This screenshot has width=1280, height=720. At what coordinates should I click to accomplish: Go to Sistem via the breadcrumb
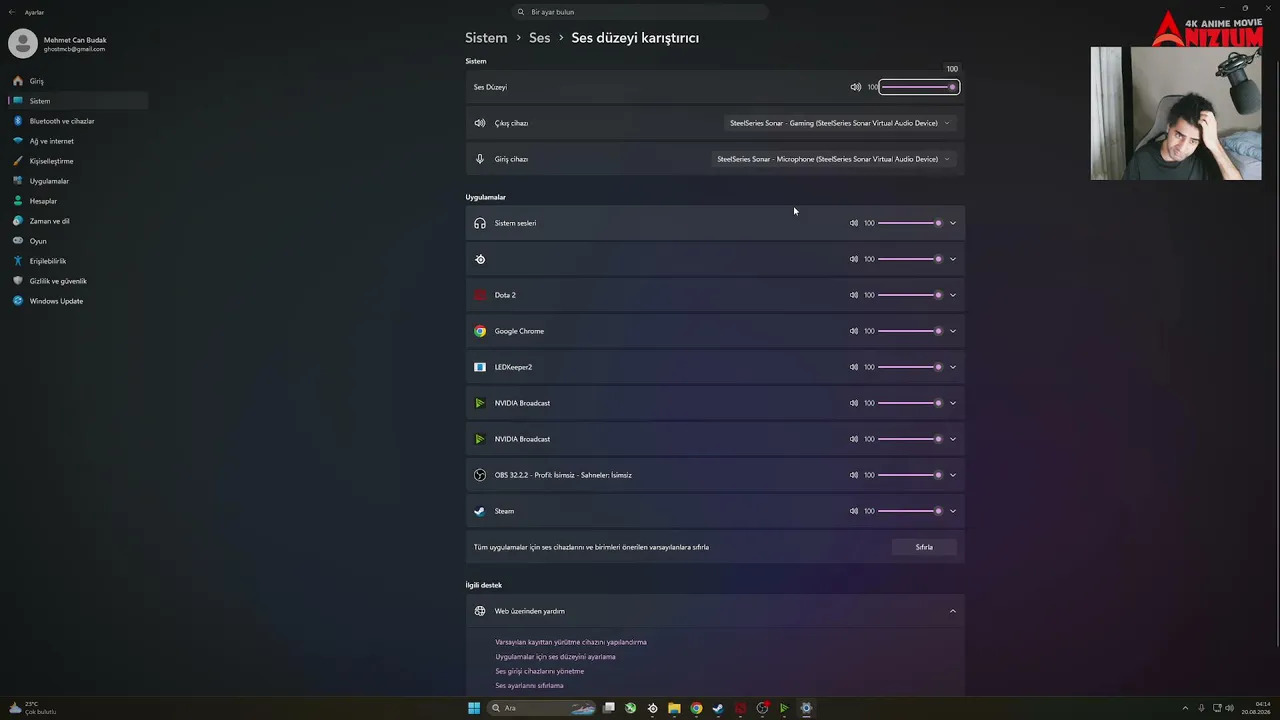tap(486, 38)
